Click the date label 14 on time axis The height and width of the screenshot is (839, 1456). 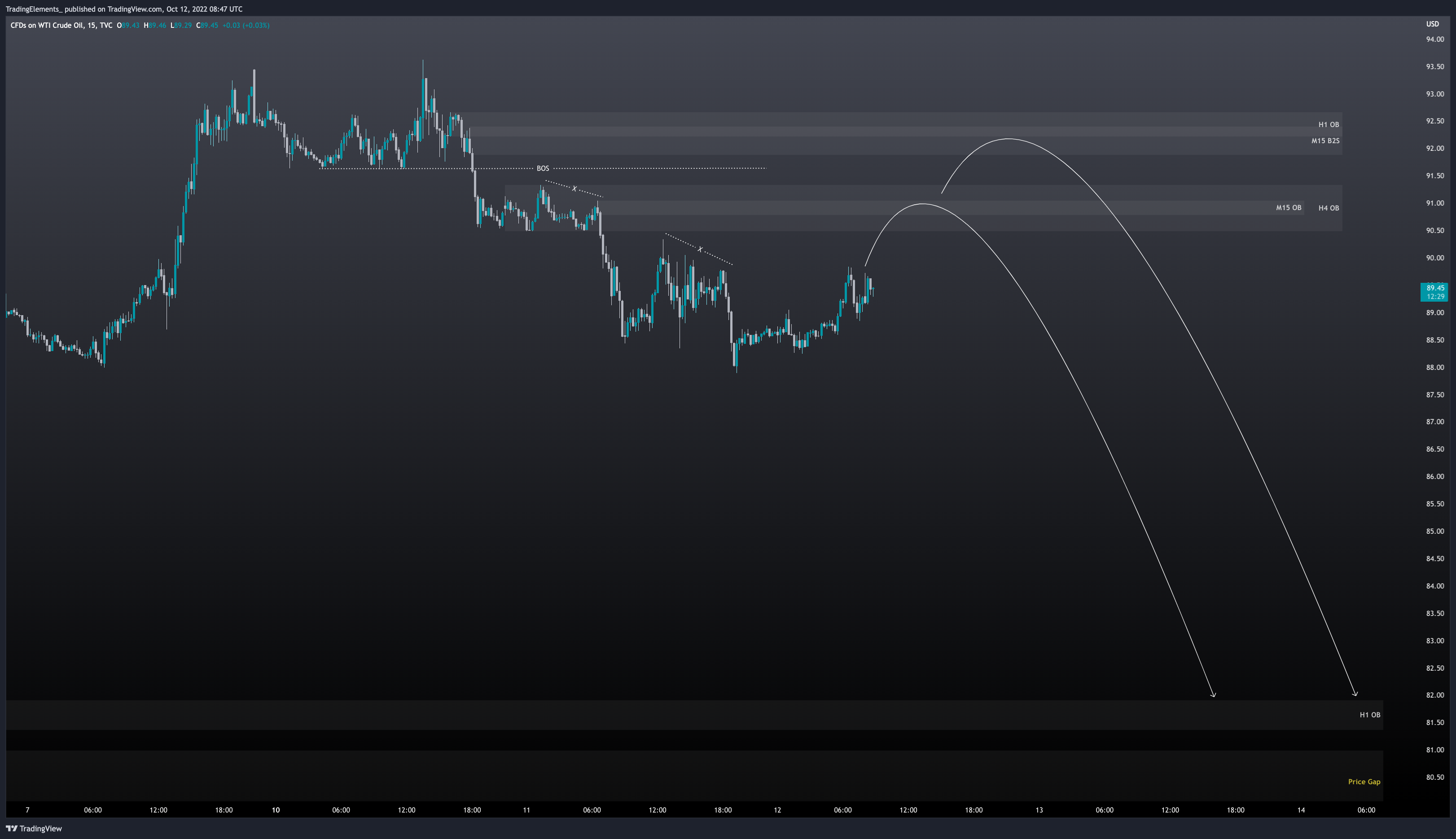pos(1301,810)
